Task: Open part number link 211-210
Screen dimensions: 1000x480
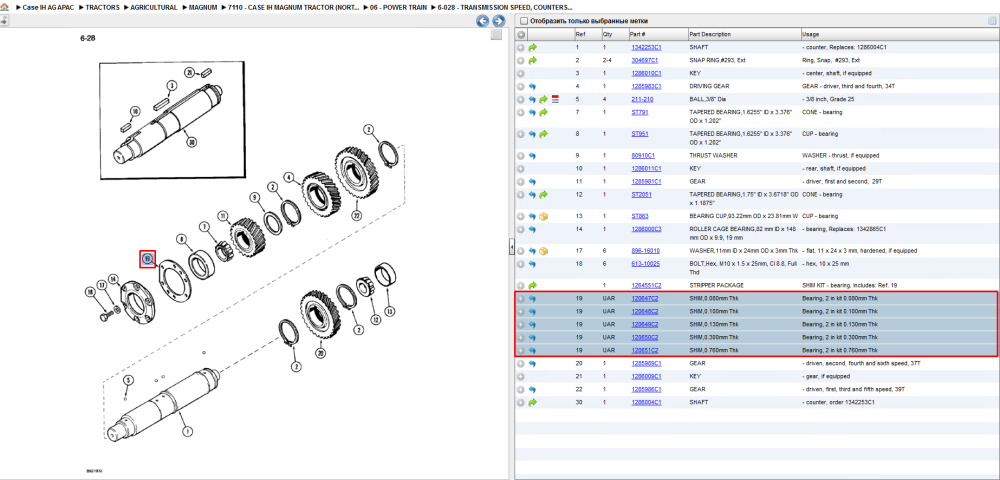Action: tap(642, 99)
